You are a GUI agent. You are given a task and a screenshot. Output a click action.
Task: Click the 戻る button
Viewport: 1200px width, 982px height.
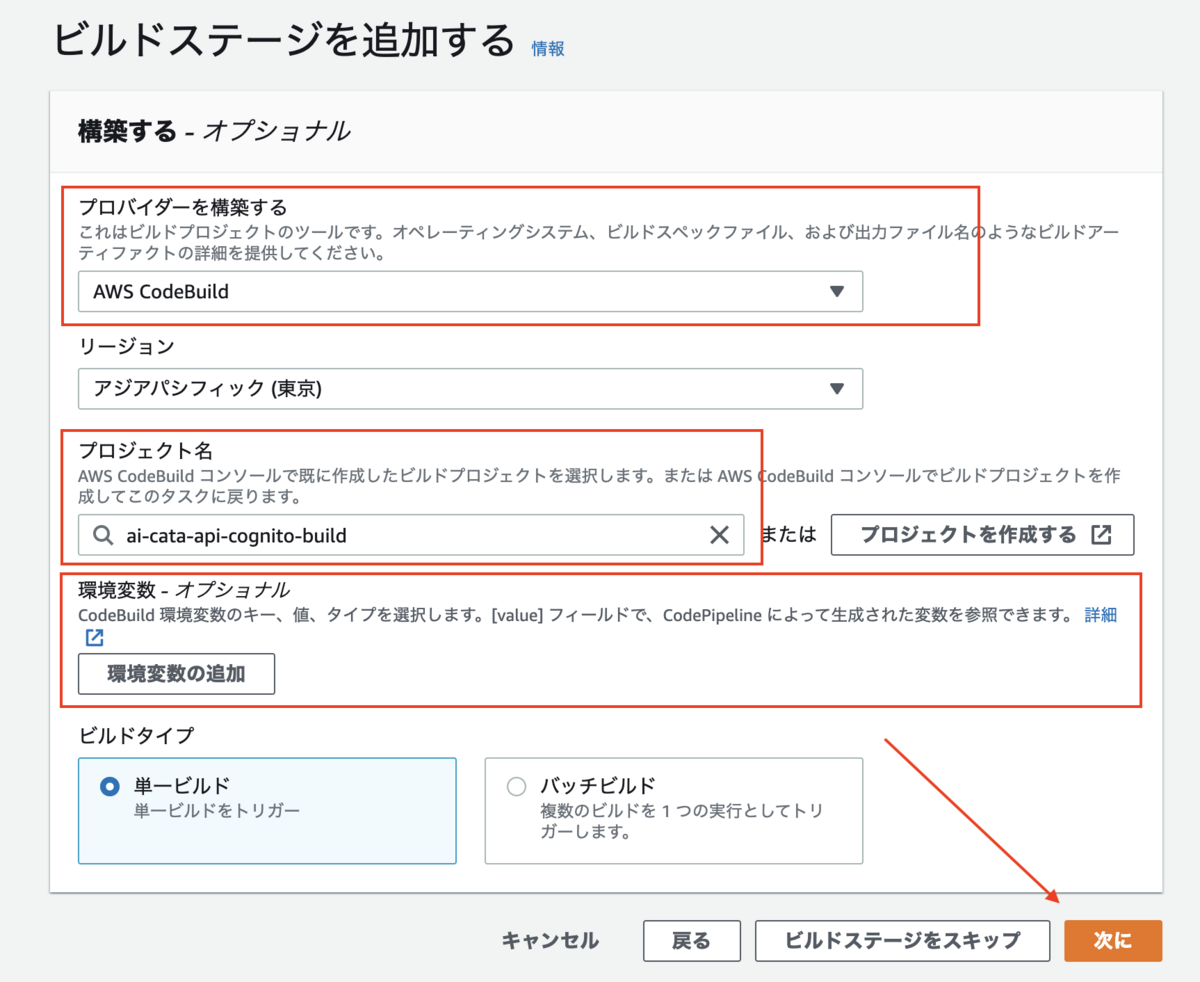tap(691, 941)
